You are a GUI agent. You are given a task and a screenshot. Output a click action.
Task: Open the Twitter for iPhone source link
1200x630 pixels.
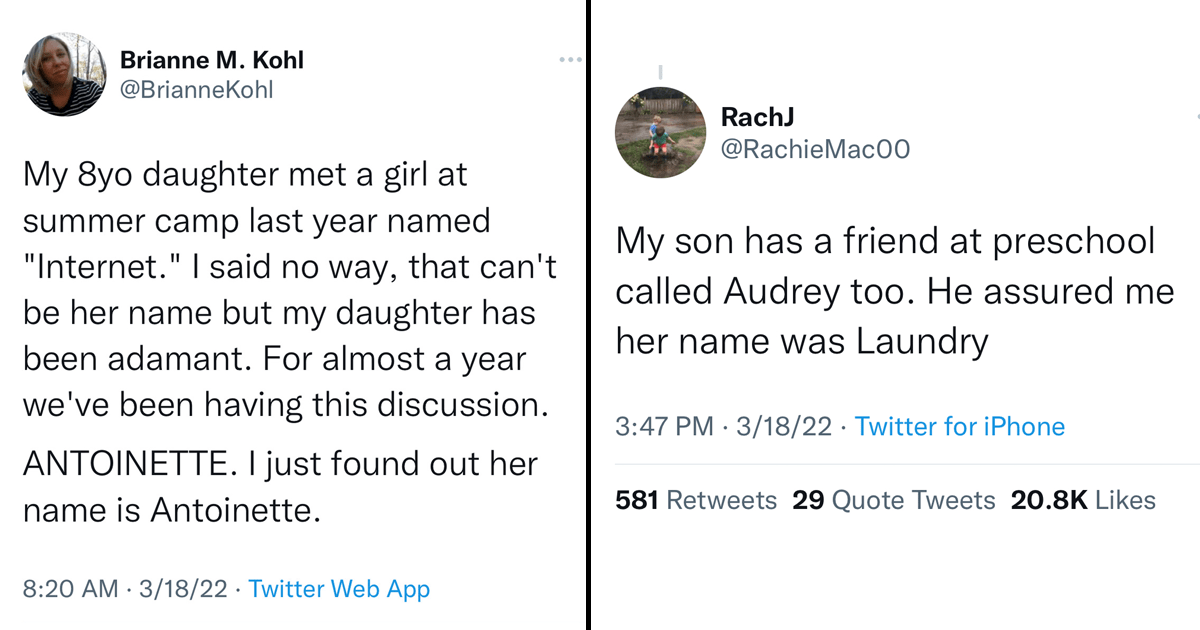tap(960, 427)
